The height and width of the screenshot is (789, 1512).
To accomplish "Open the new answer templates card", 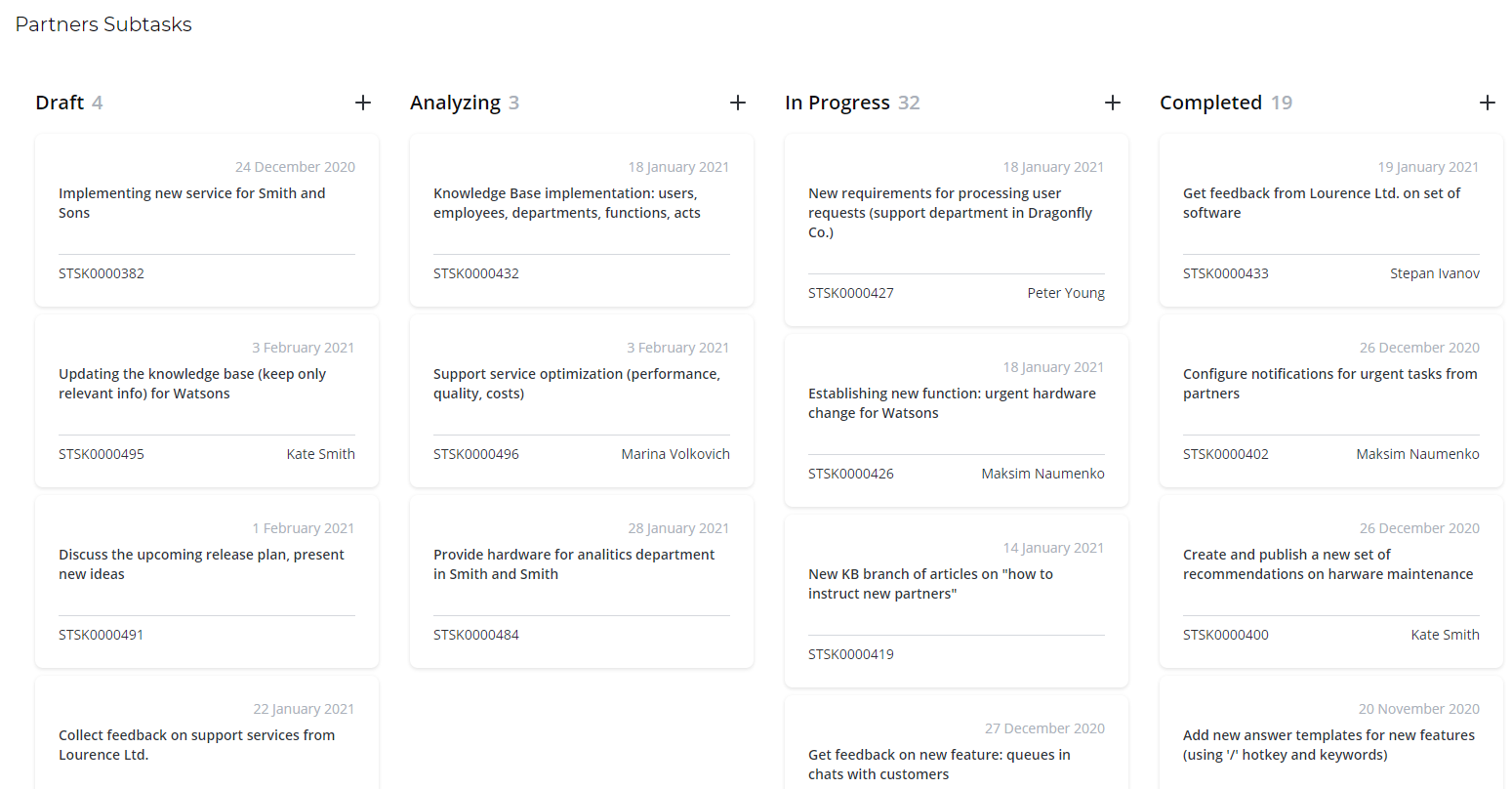I will 1328,745.
